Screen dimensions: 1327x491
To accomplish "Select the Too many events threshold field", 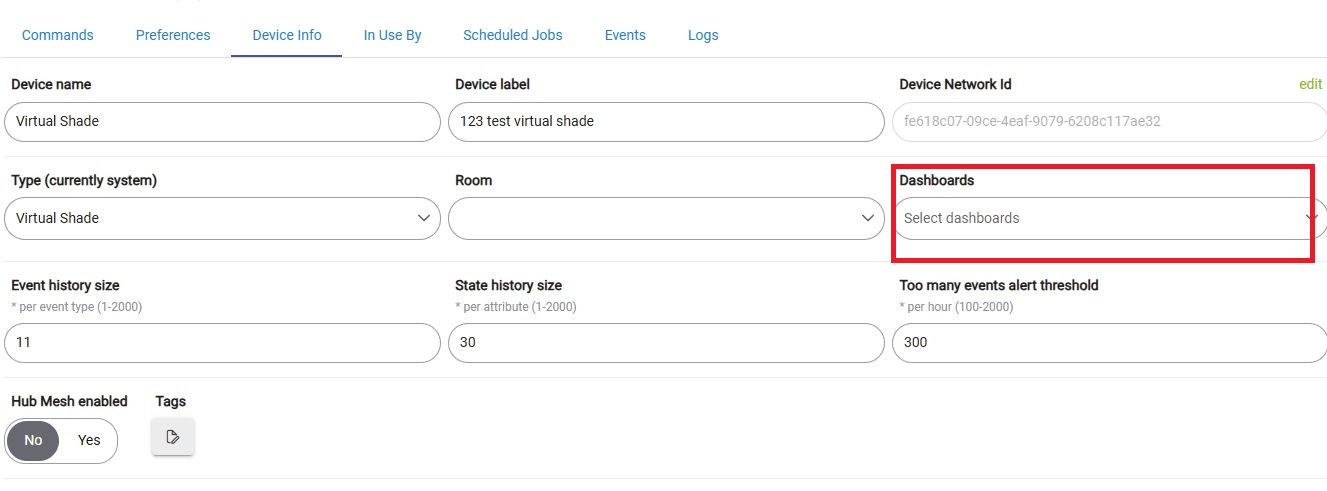I will [x=1109, y=342].
